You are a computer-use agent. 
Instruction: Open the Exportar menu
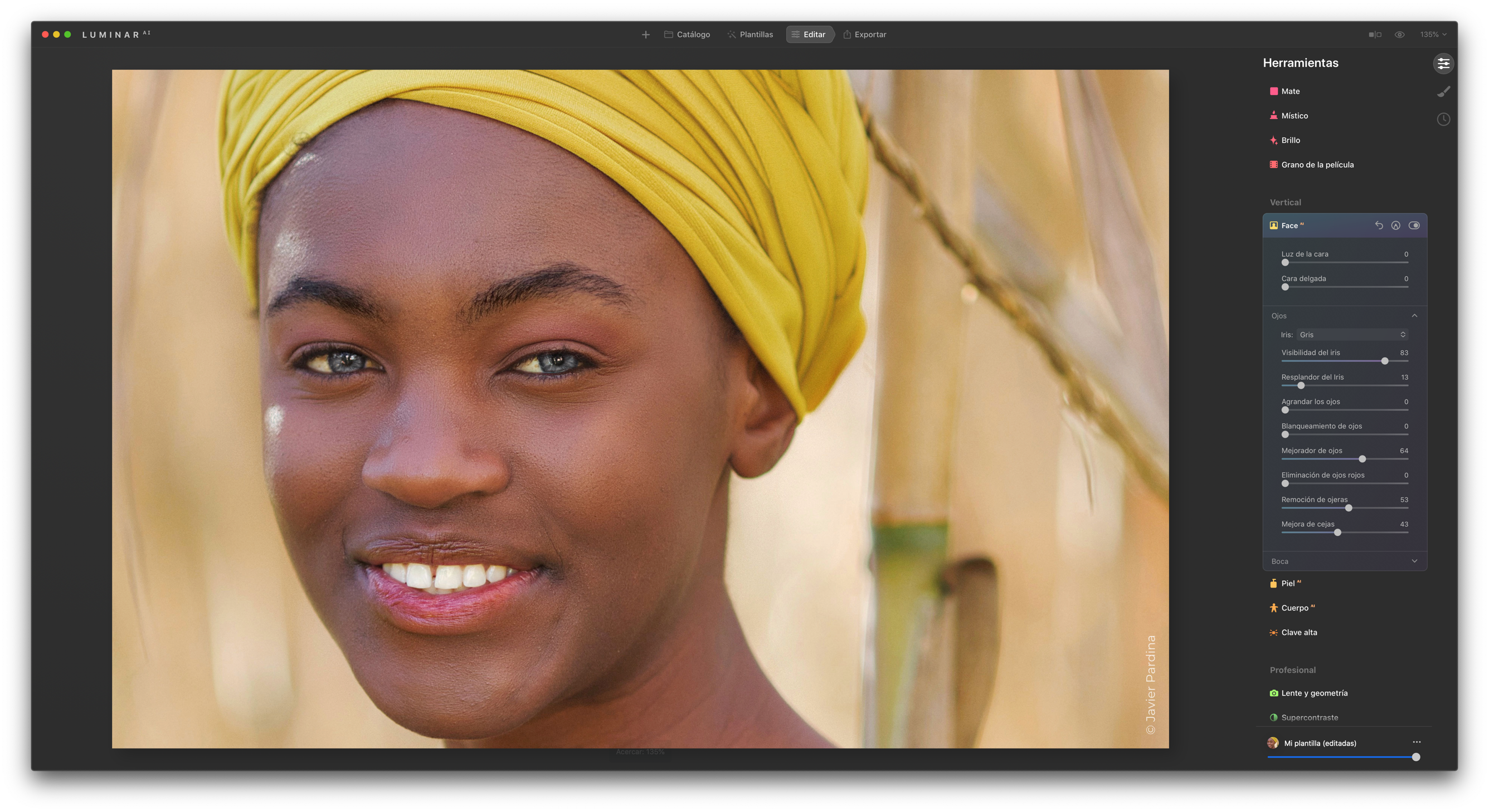[865, 35]
